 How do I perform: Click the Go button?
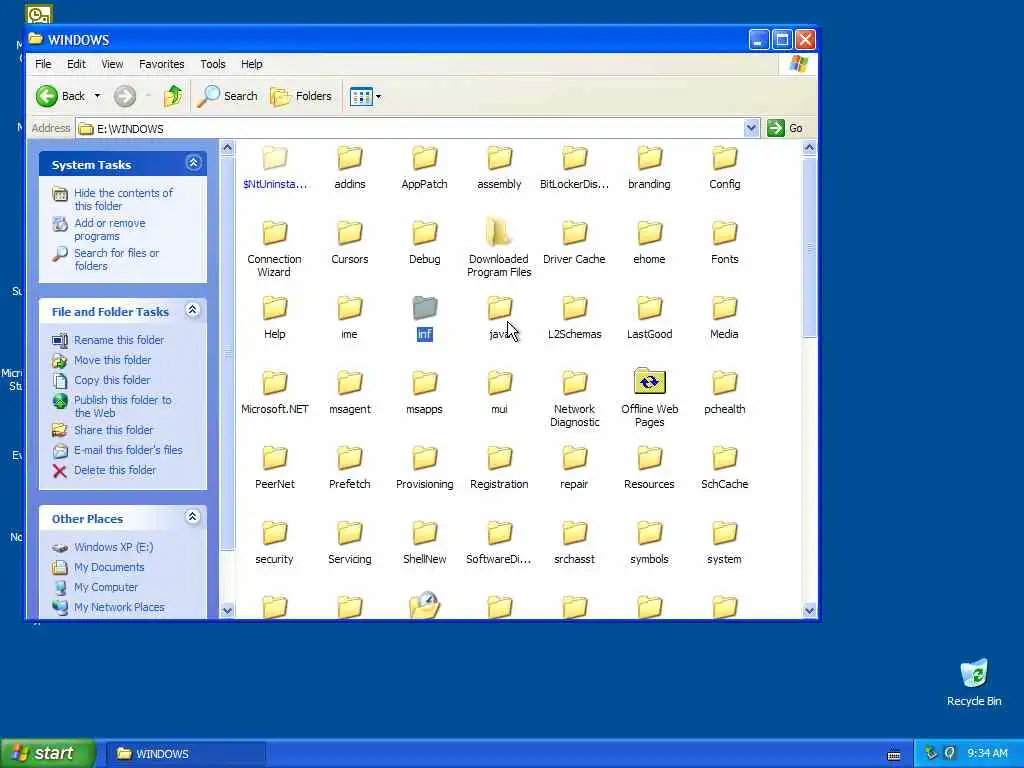click(x=786, y=128)
